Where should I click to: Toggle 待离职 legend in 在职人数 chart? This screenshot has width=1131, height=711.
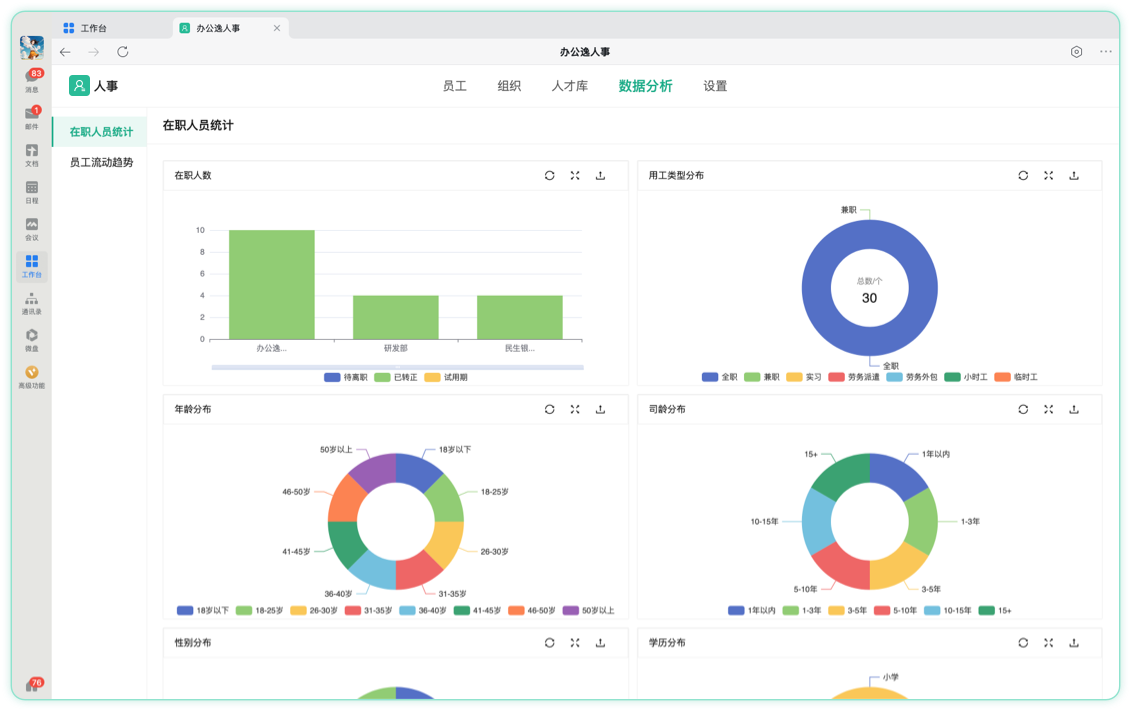point(346,377)
